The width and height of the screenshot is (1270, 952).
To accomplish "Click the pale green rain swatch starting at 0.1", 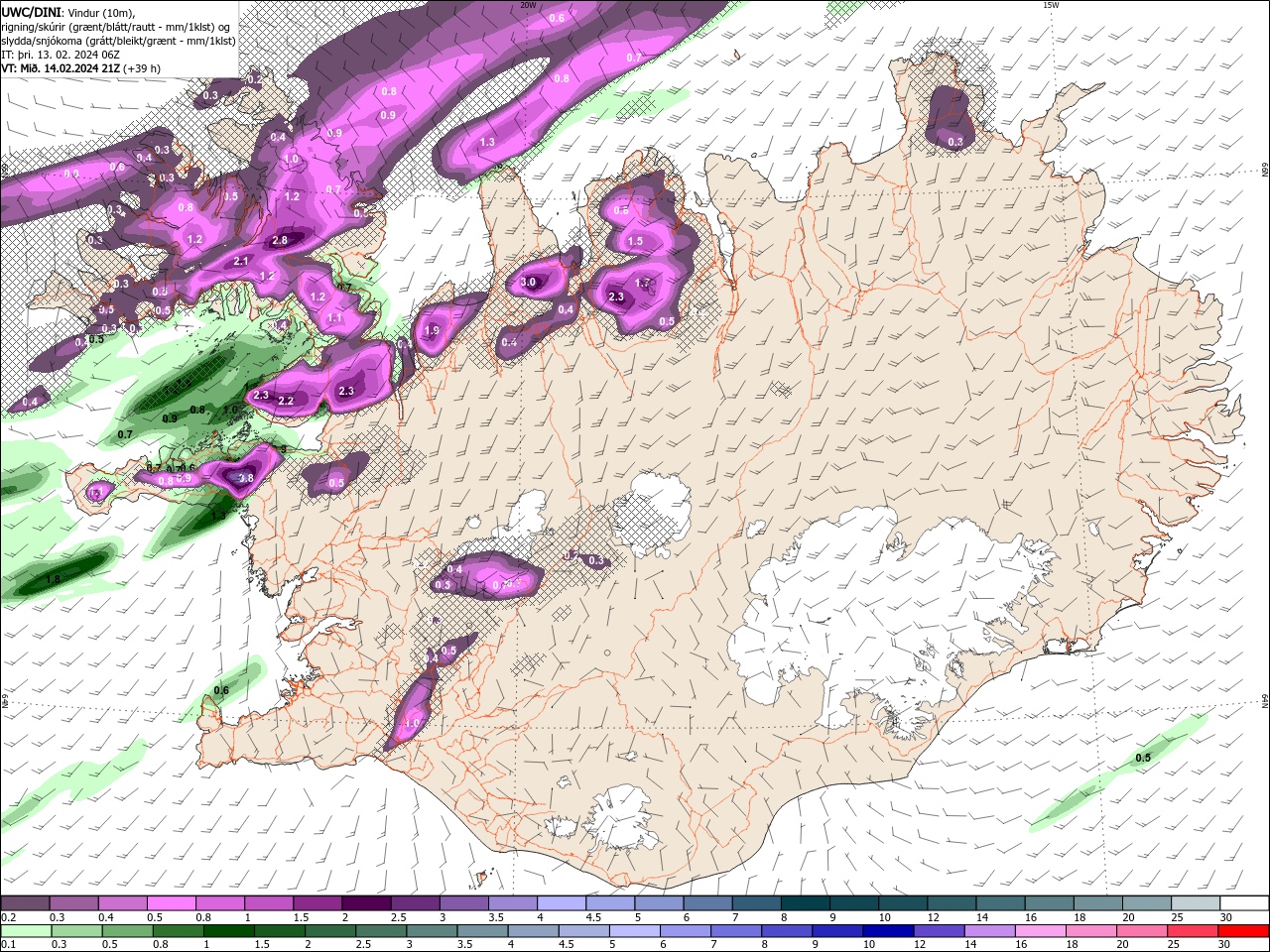I will [x=26, y=931].
